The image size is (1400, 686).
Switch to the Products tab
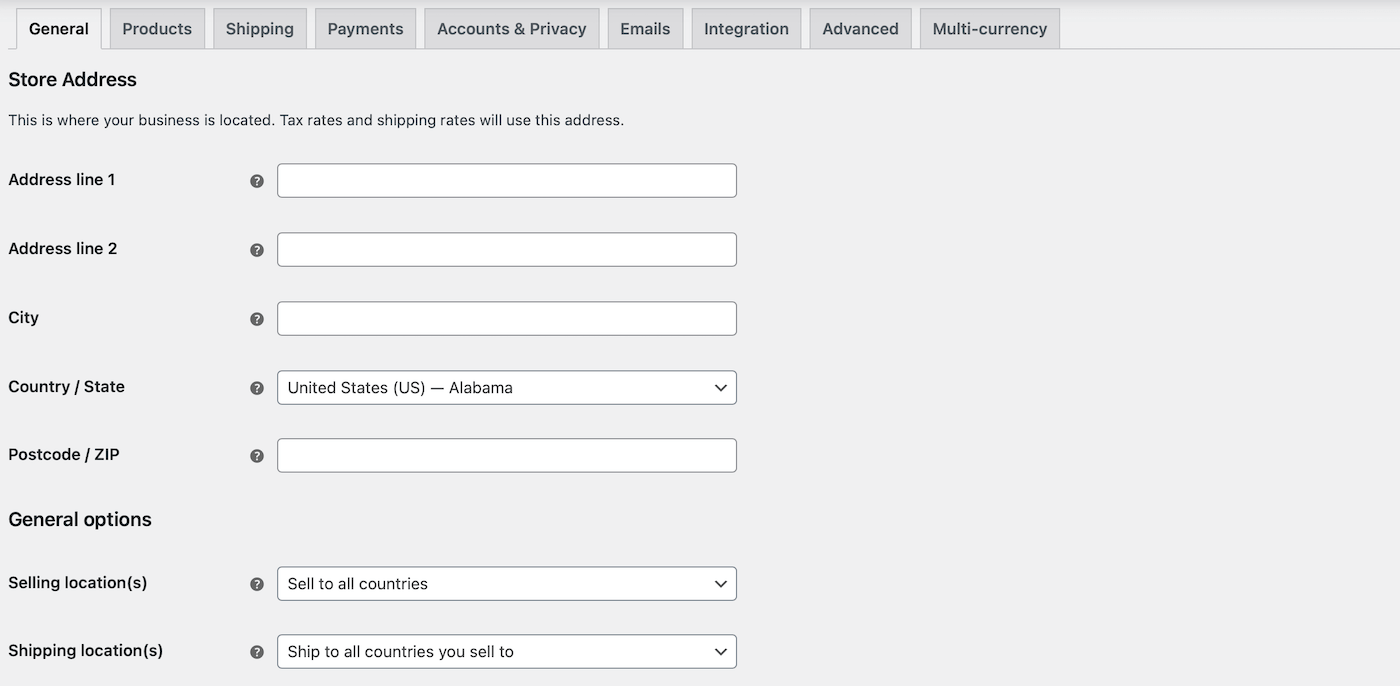pyautogui.click(x=156, y=28)
